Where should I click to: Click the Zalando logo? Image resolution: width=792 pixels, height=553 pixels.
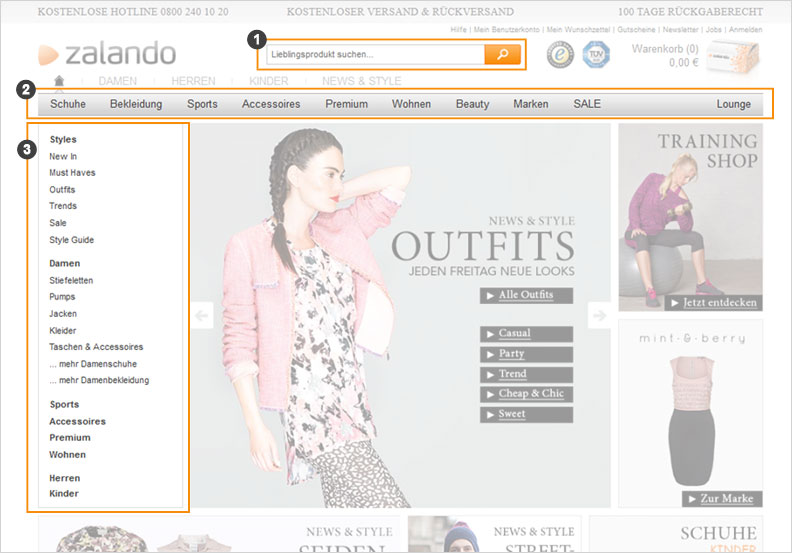tap(107, 54)
